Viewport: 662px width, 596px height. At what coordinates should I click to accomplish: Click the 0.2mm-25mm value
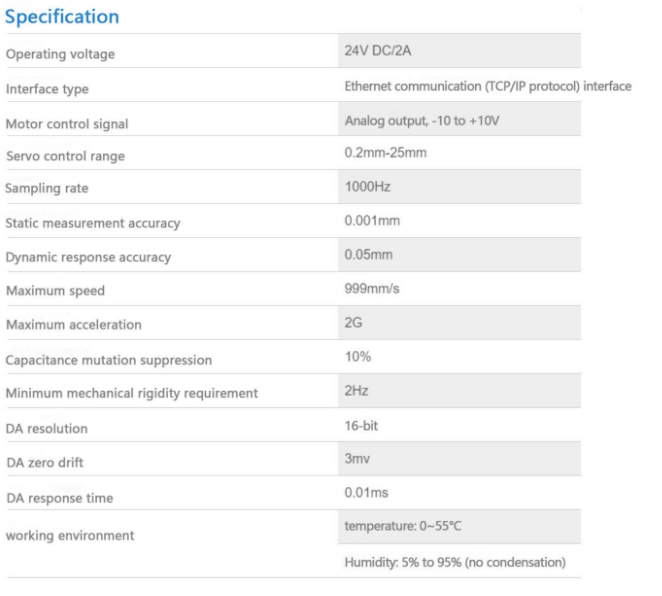[385, 153]
